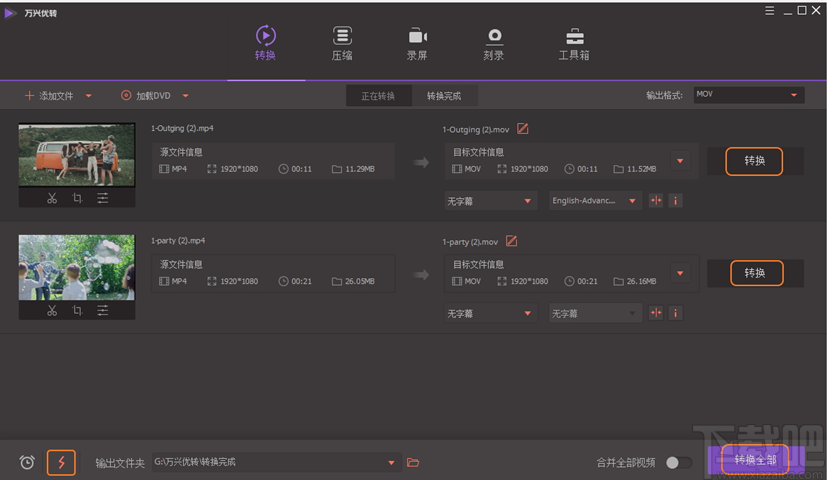
Task: Click the 万兴优转 app logo
Action: click(9, 13)
